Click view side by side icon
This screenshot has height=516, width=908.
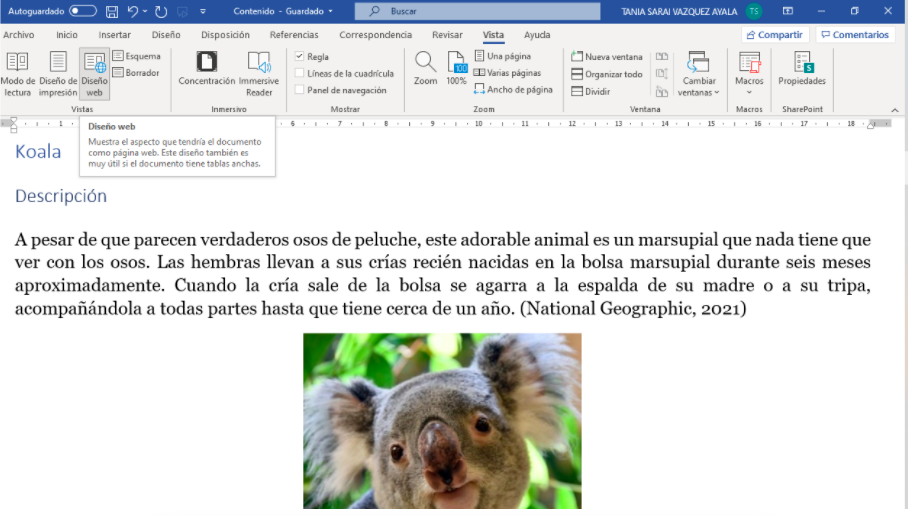coord(662,57)
